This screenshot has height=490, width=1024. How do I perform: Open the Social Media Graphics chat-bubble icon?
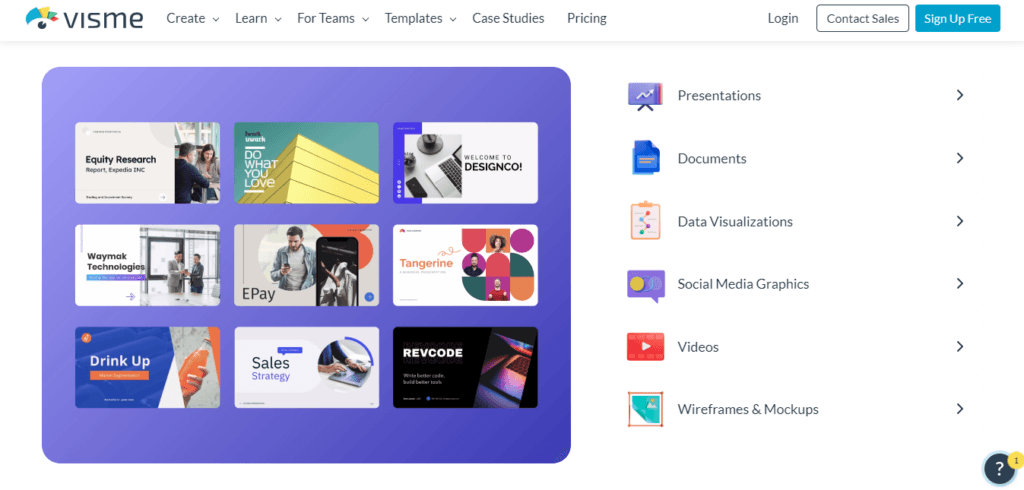pyautogui.click(x=646, y=285)
